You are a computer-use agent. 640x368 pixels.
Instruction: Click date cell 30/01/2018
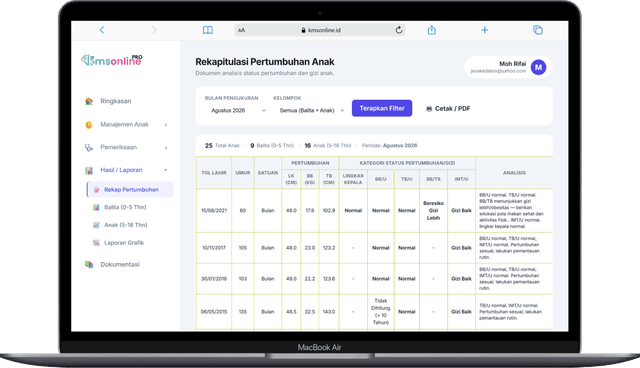214,279
